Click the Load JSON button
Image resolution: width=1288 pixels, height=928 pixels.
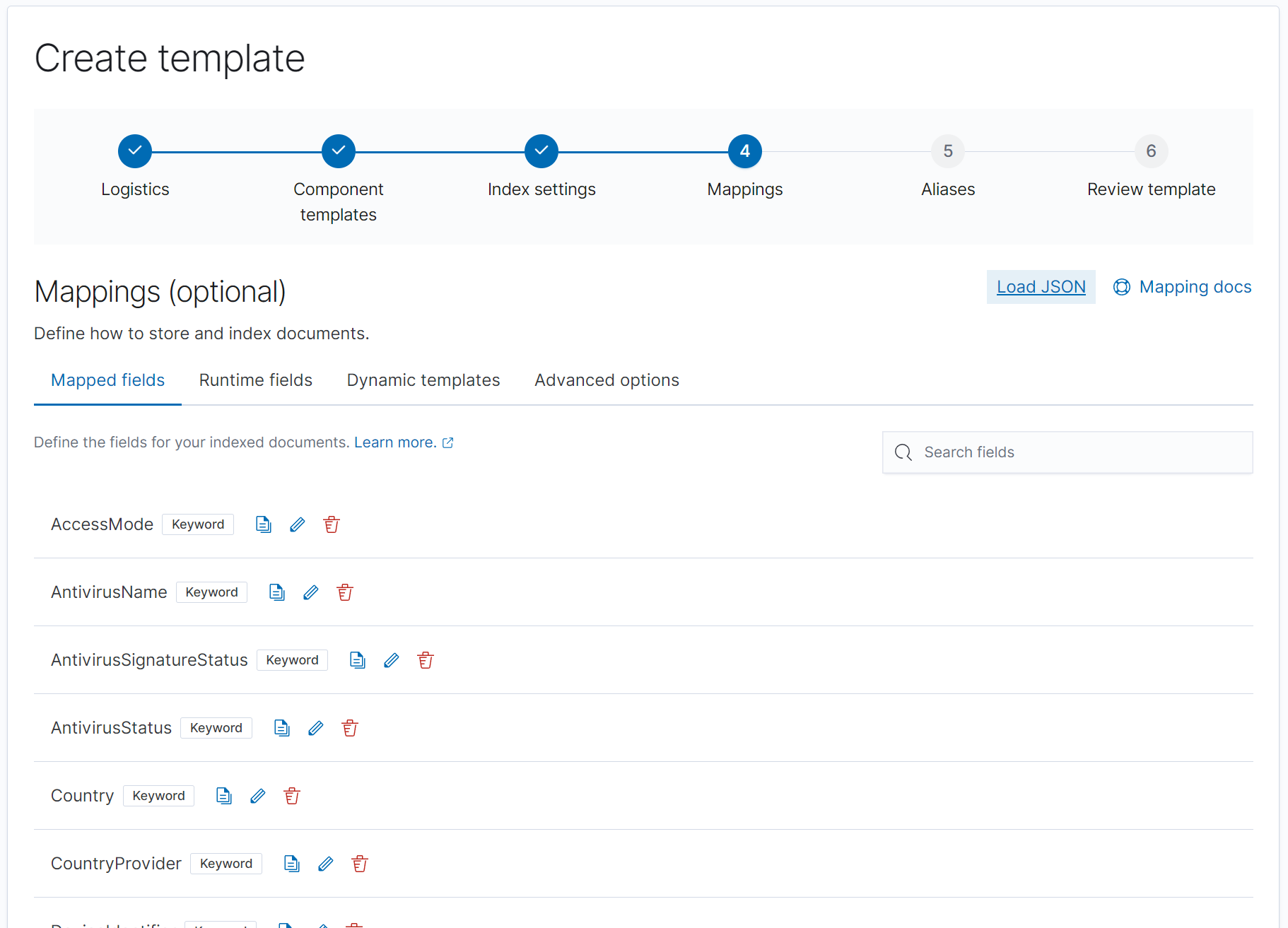pos(1041,287)
